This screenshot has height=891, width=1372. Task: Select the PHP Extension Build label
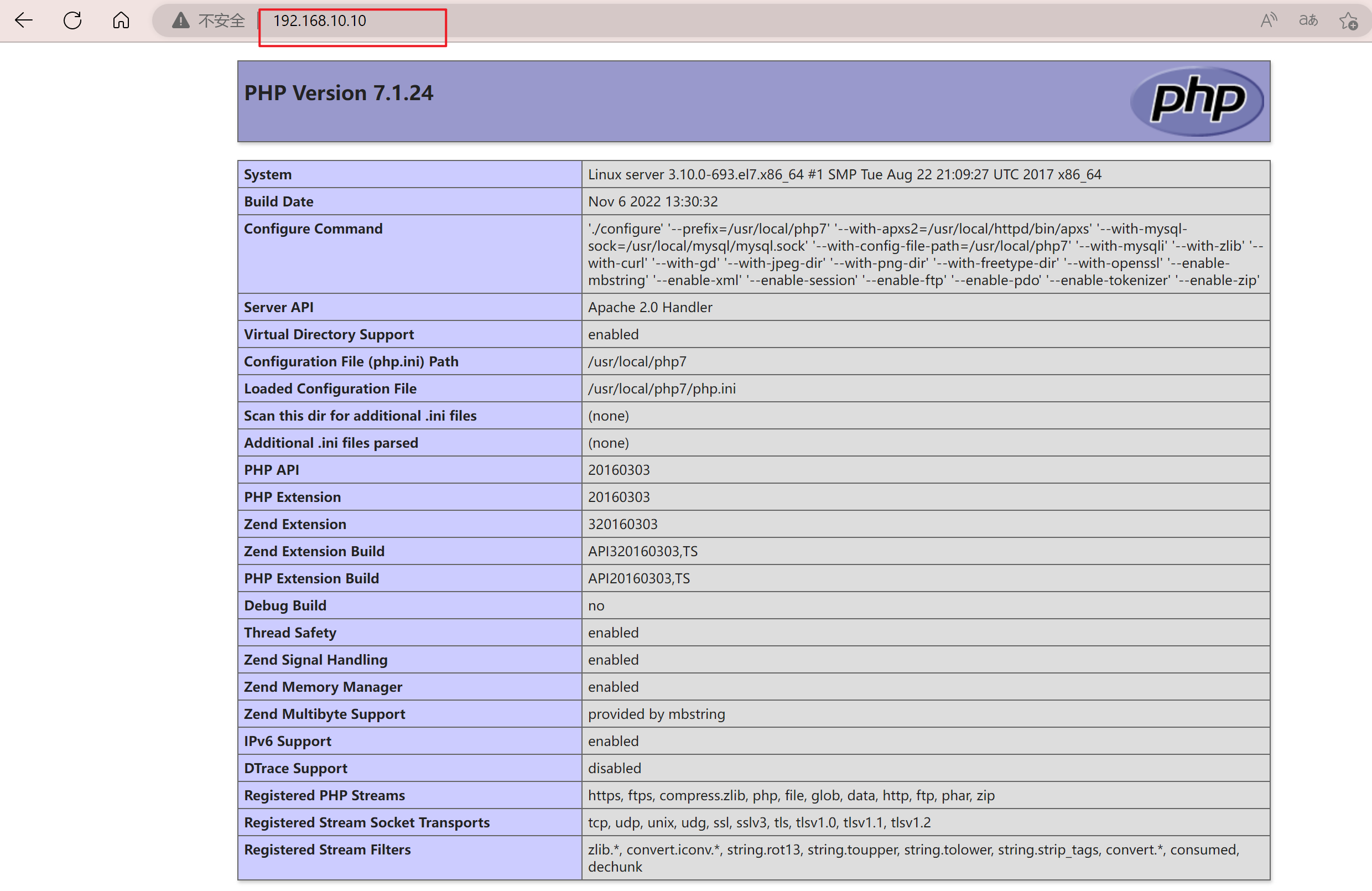click(311, 578)
